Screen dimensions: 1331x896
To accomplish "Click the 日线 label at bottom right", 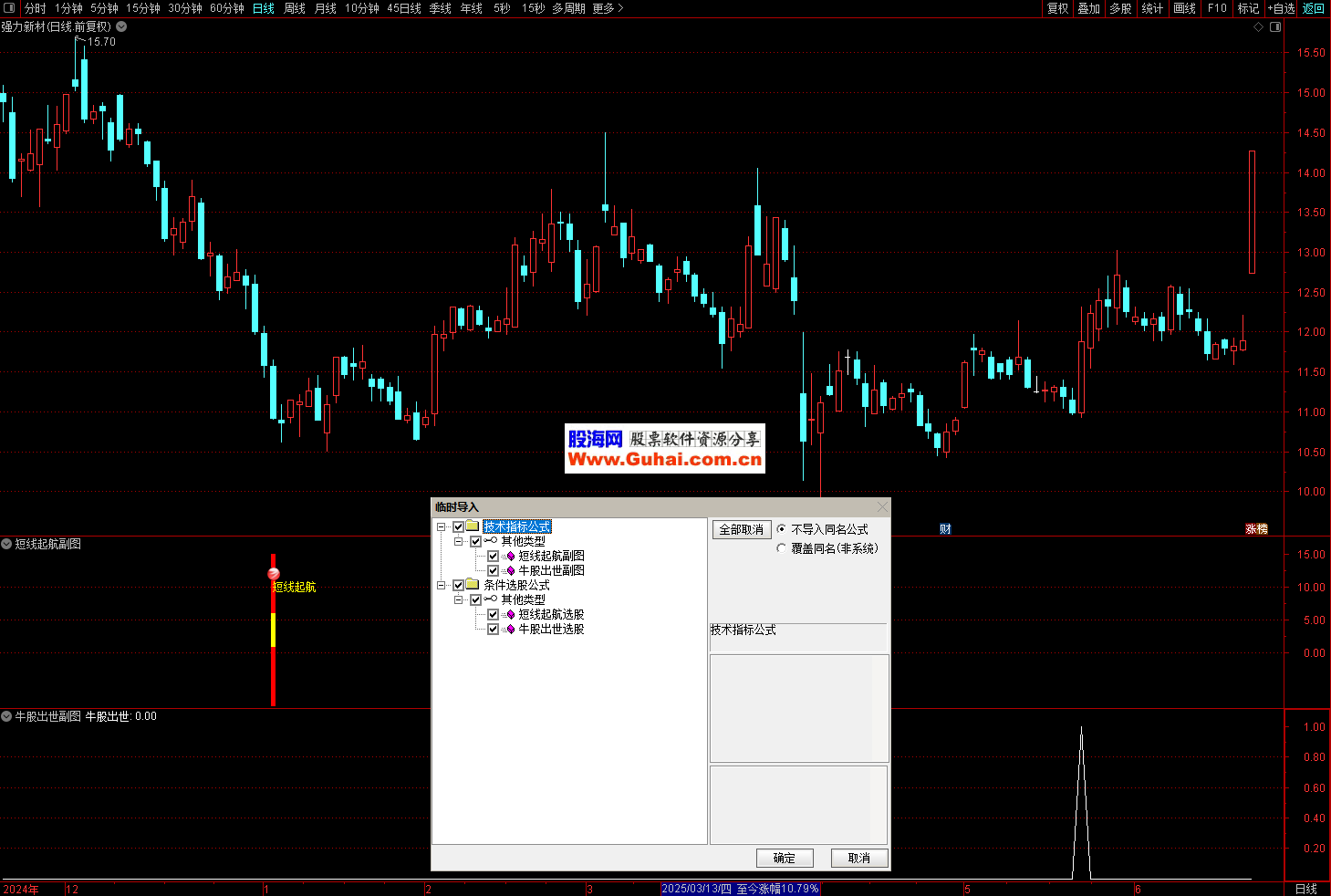I will tap(1306, 889).
